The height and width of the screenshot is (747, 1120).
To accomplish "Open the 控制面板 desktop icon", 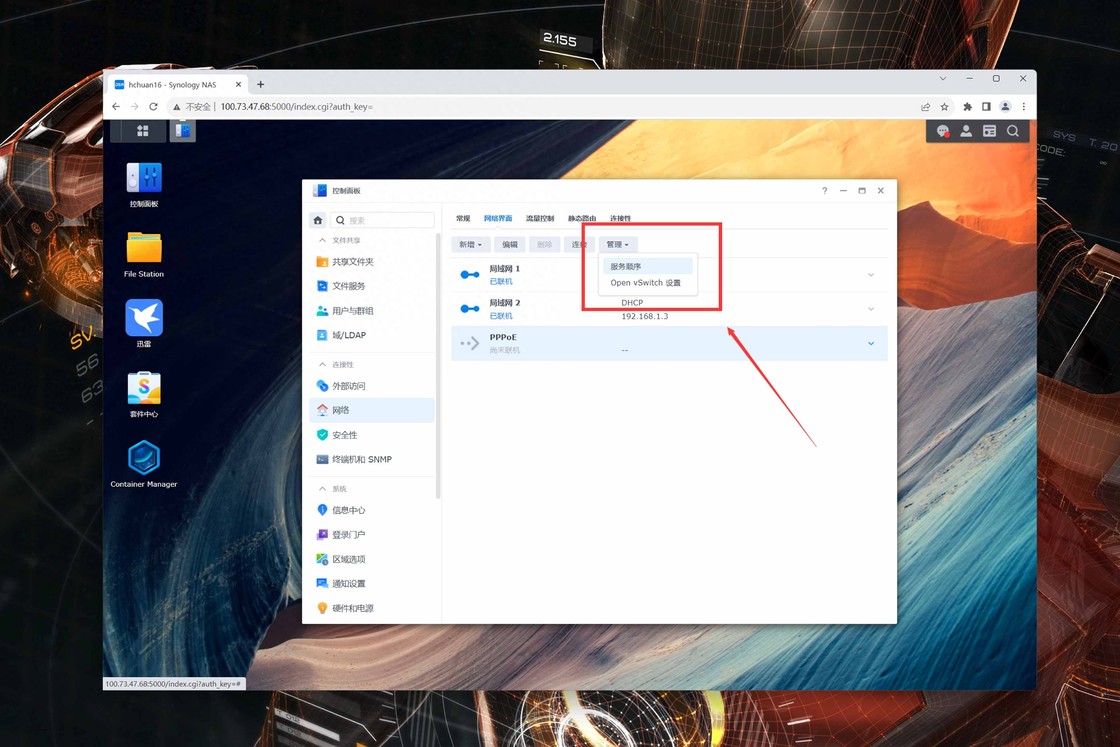I will pos(144,179).
